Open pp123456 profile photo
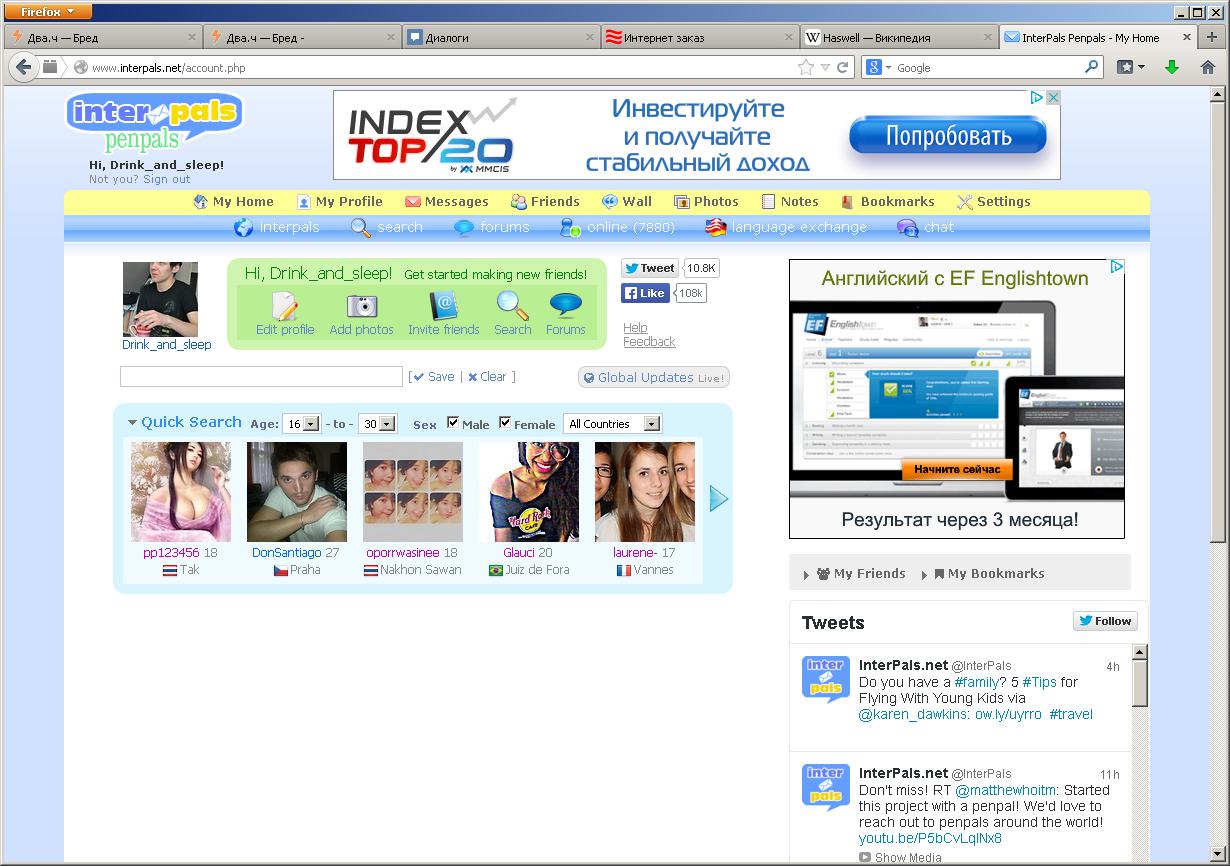This screenshot has height=866, width=1230. [x=181, y=492]
